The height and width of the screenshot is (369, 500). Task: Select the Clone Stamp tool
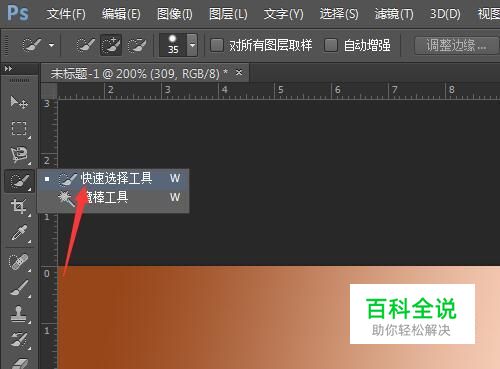tap(19, 314)
